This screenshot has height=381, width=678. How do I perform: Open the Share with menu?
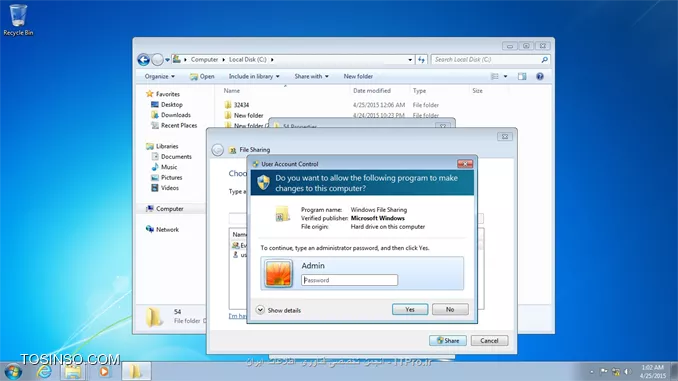[x=311, y=76]
